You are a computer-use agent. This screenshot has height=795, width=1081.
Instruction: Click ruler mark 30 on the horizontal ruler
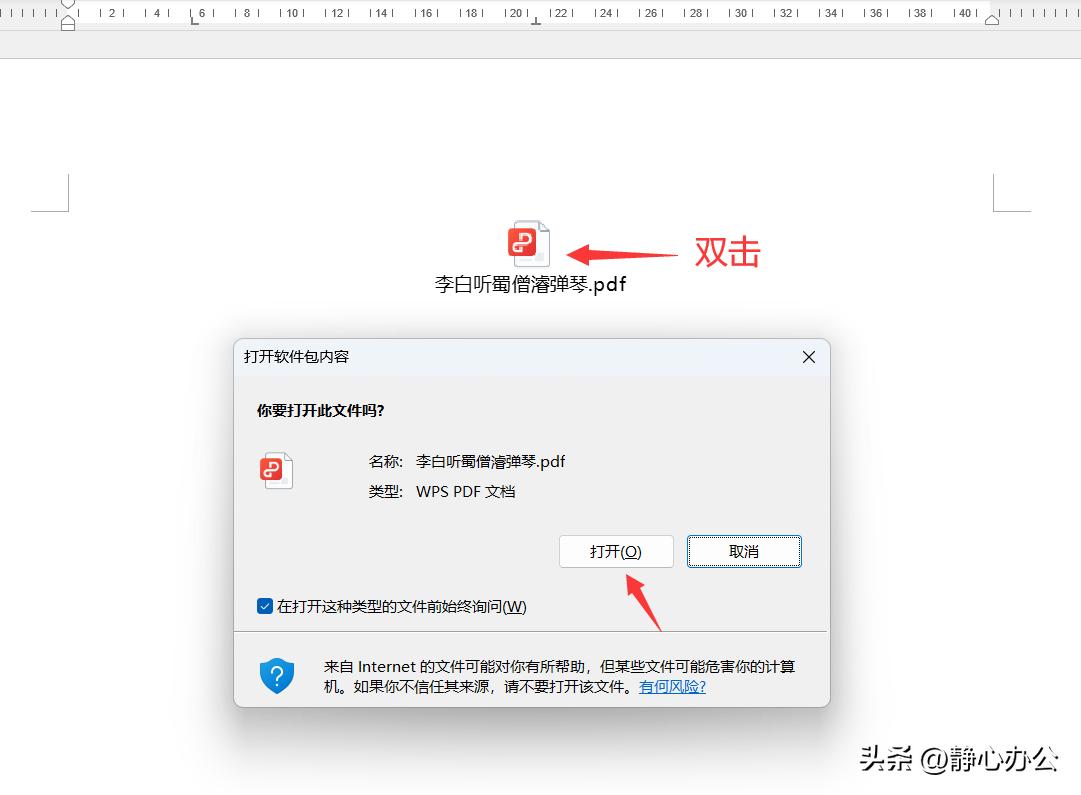coord(740,13)
